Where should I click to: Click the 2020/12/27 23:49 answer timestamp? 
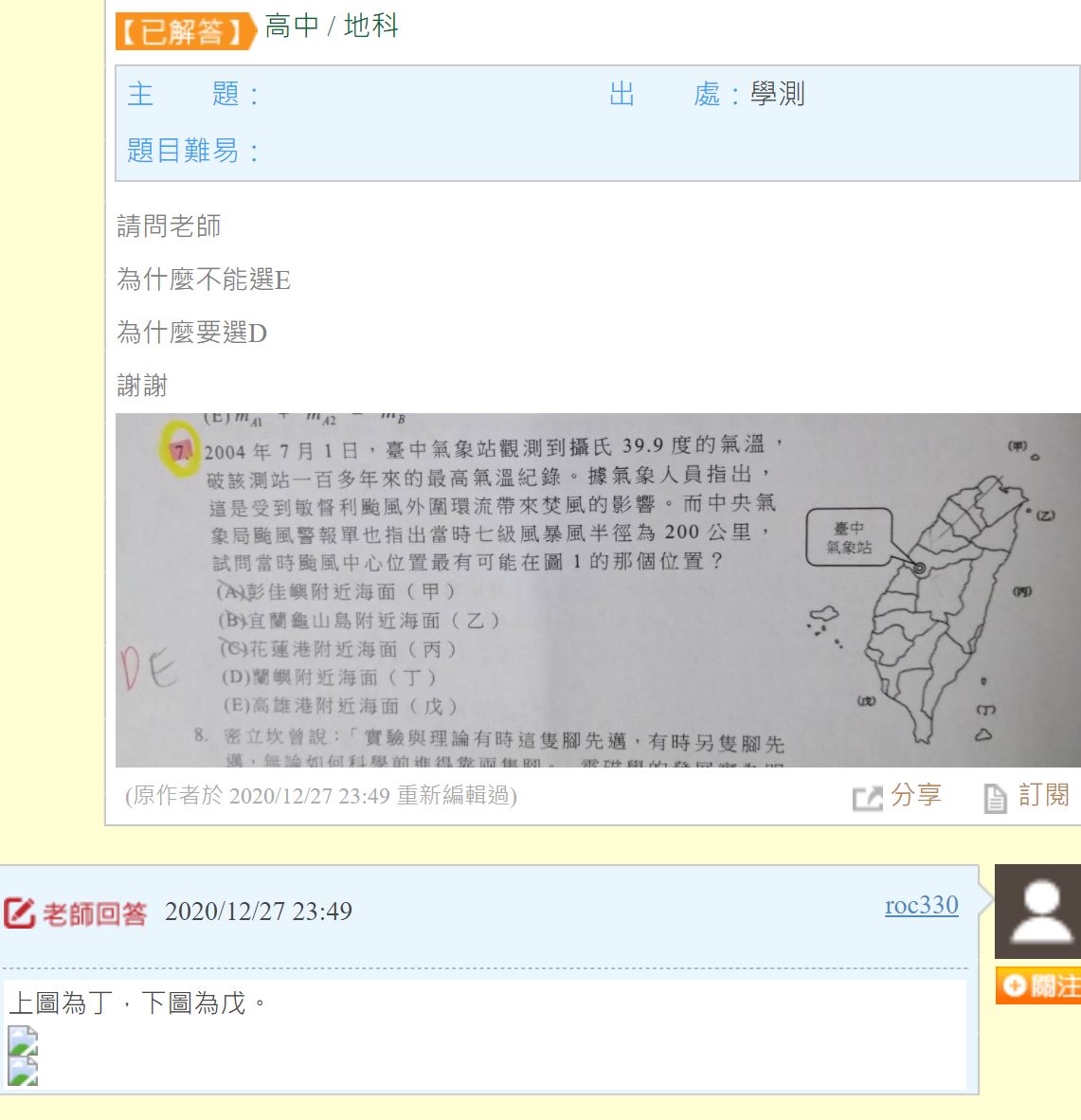(x=259, y=912)
